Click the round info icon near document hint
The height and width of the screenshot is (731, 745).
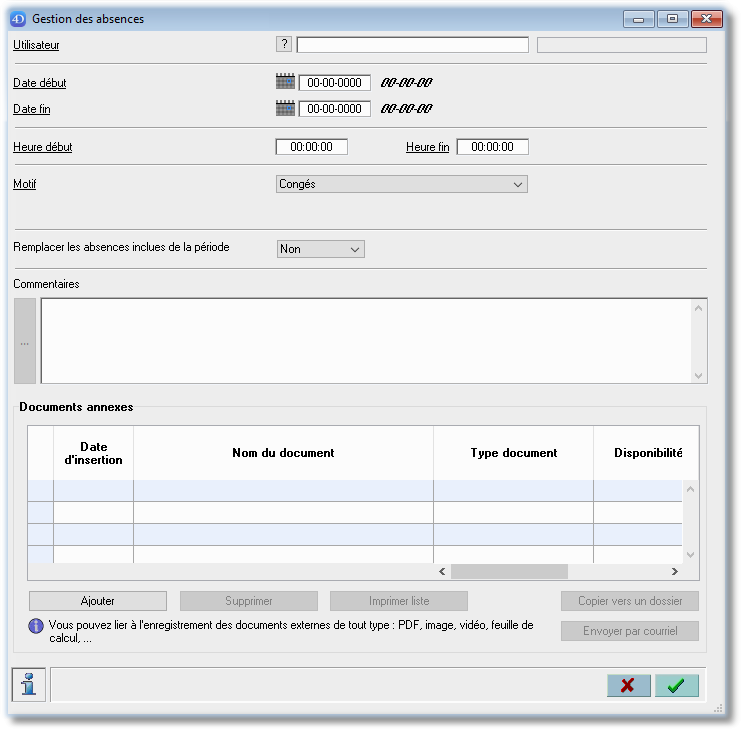click(x=36, y=626)
